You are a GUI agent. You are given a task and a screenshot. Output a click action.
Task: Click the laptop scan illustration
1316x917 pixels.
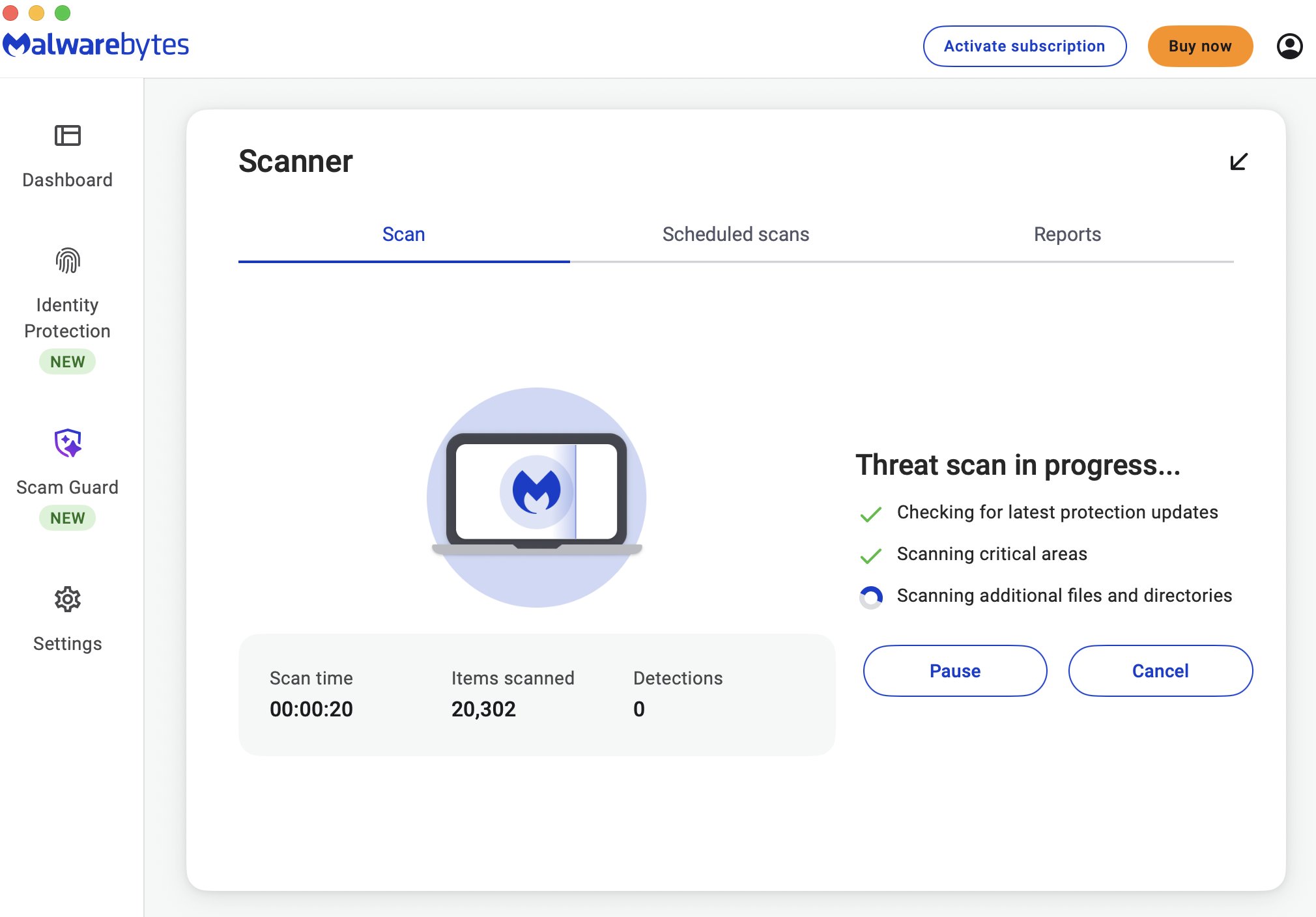pyautogui.click(x=537, y=498)
